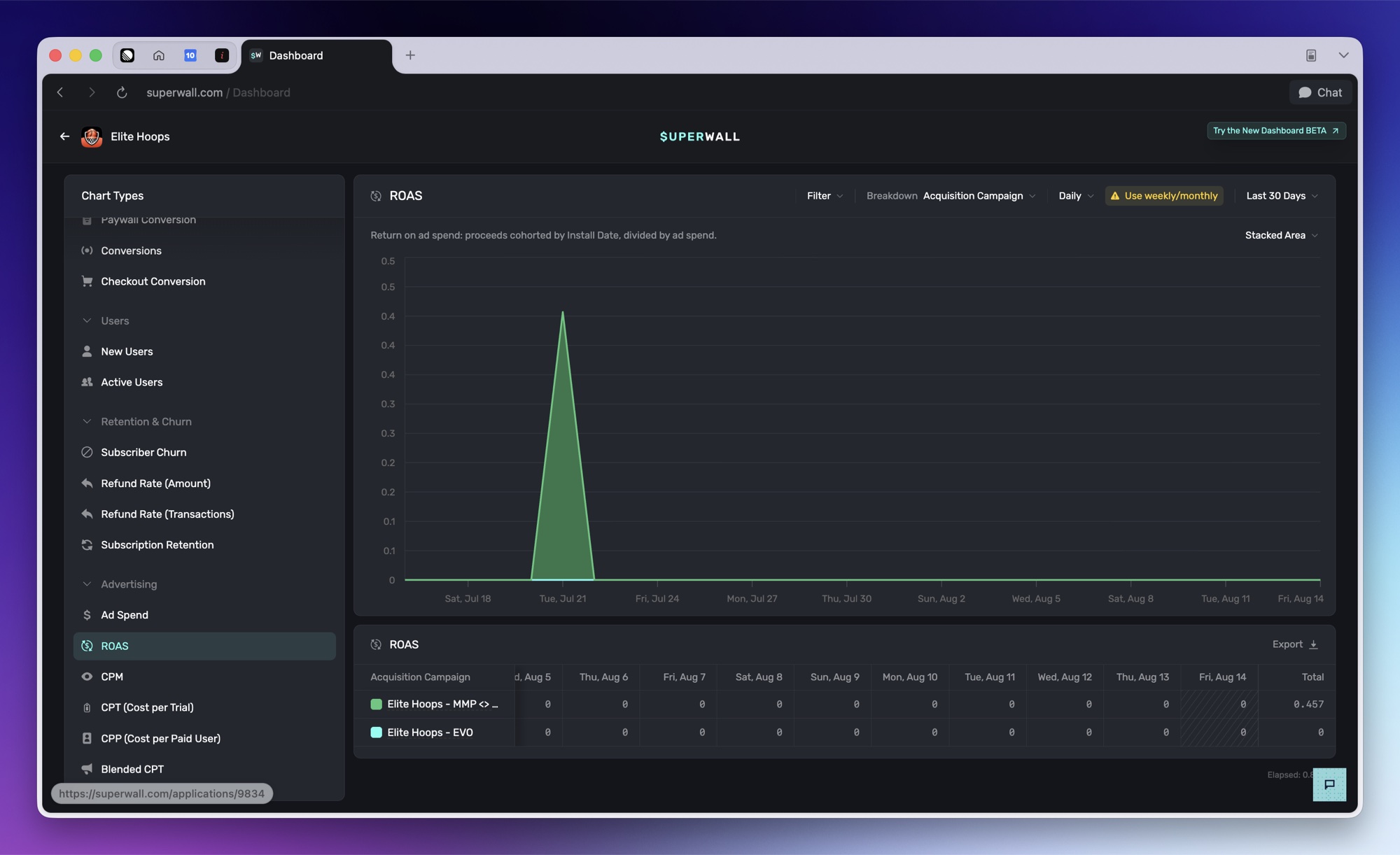Switch to the Dashboard browser tab
This screenshot has height=855, width=1400.
(316, 55)
